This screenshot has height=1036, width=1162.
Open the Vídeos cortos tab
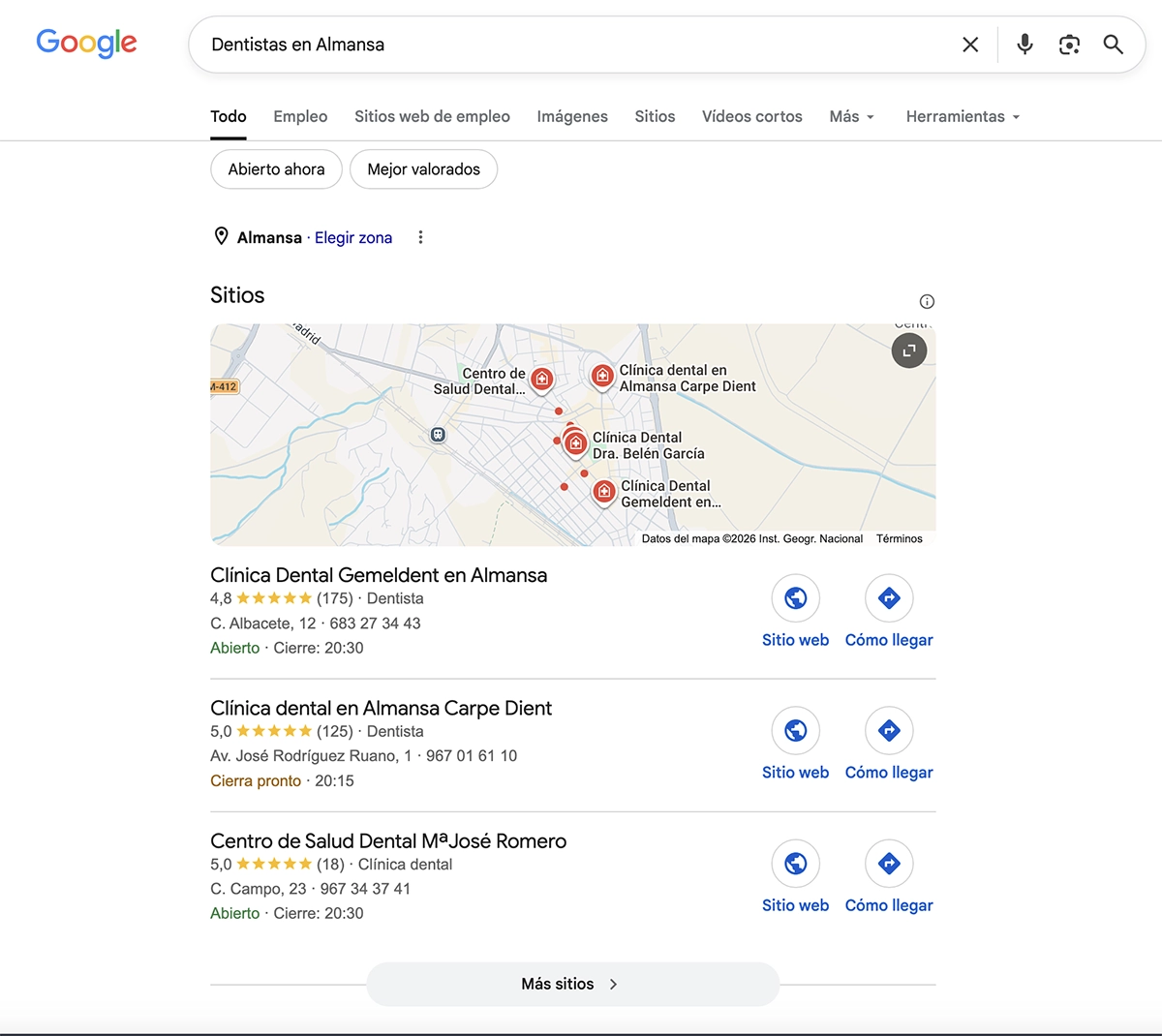coord(752,116)
